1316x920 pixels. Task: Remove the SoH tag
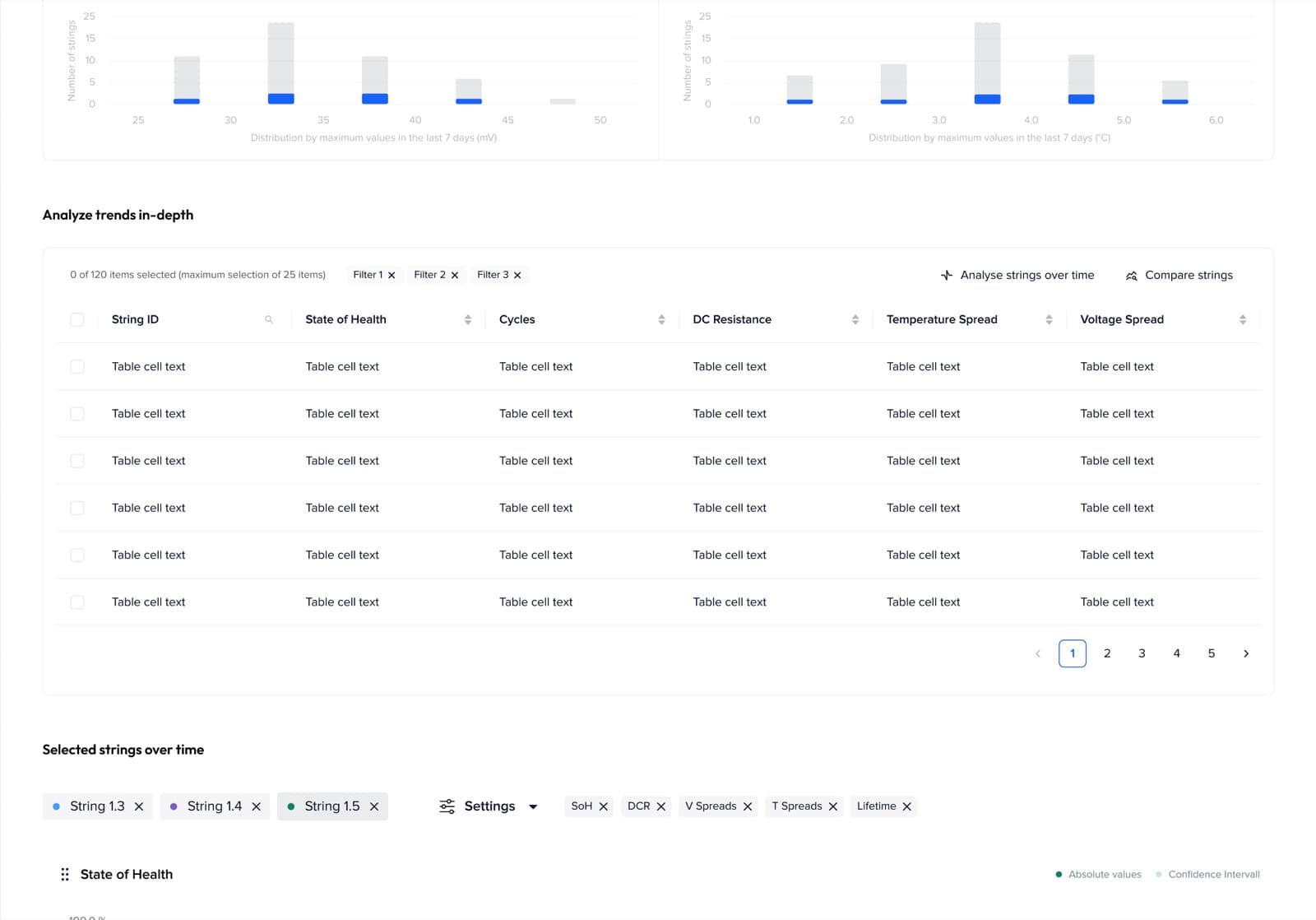click(x=604, y=806)
